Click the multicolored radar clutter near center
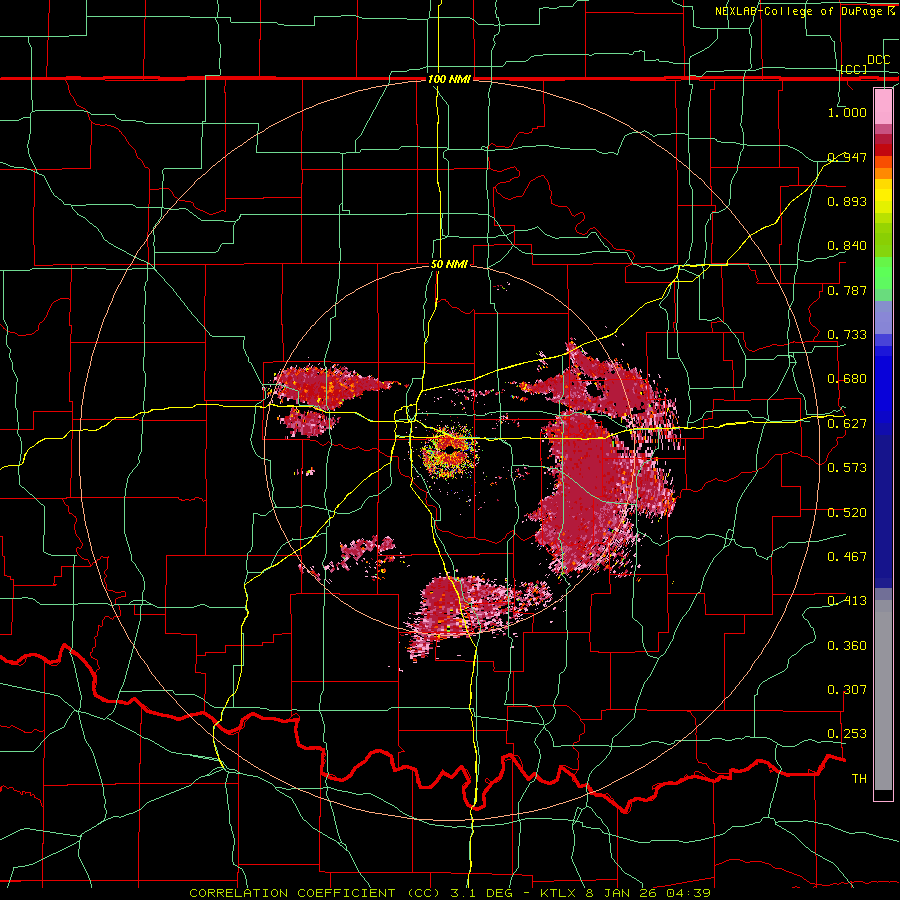The image size is (900, 900). [x=448, y=453]
